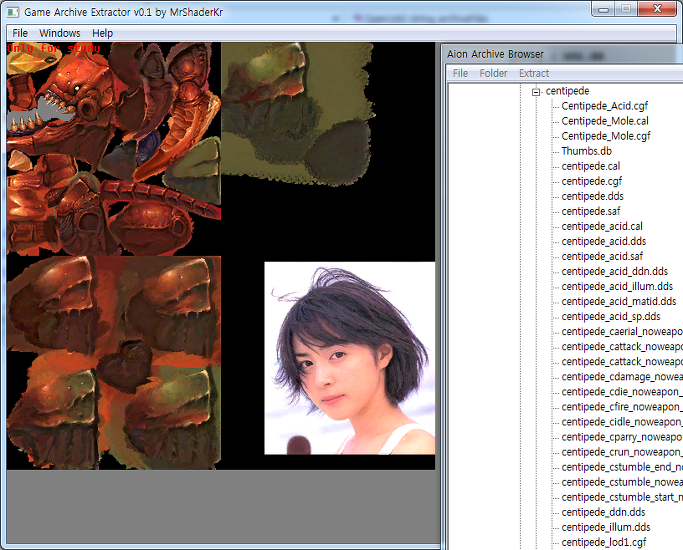Select centipede_acid.cal file
Viewport: 683px width, 550px height.
602,226
